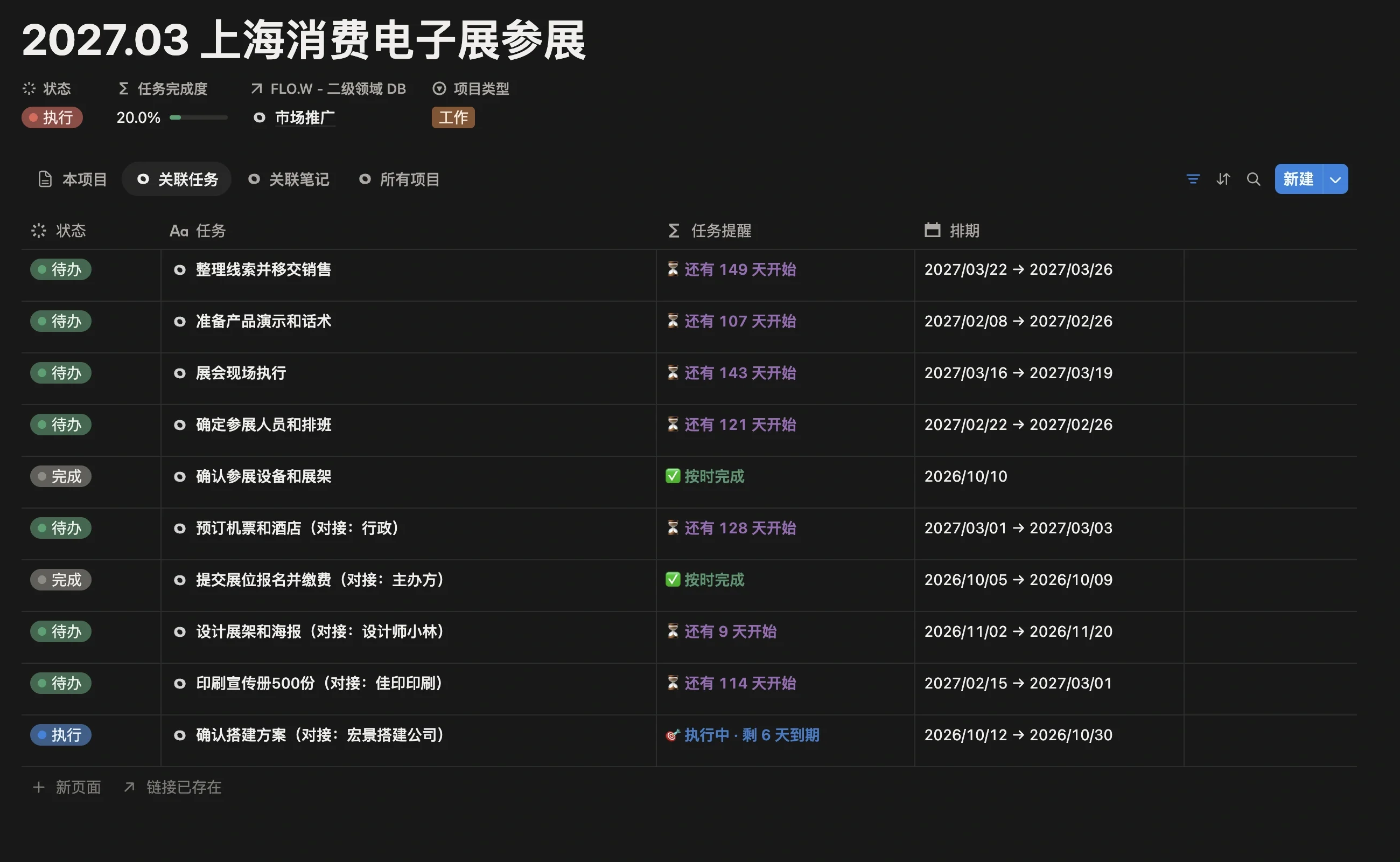1400x862 pixels.
Task: Switch to the 所有项目 tab
Action: [x=400, y=179]
